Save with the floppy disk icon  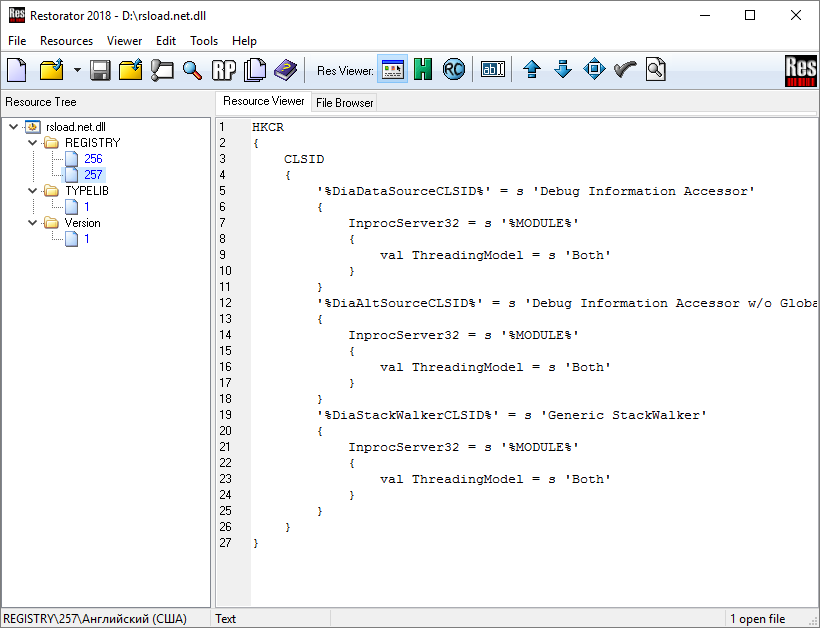pos(100,70)
